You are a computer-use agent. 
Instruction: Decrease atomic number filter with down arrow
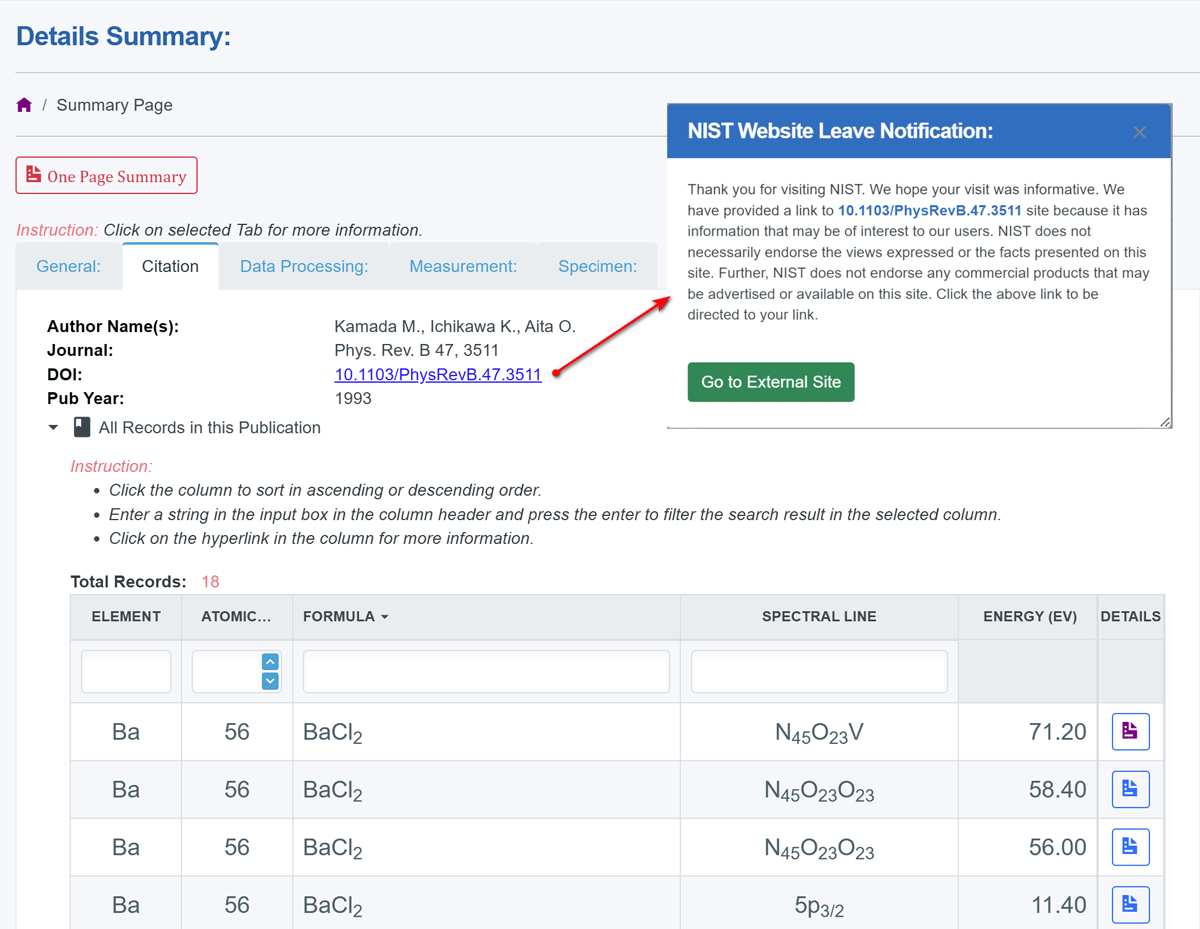point(270,681)
